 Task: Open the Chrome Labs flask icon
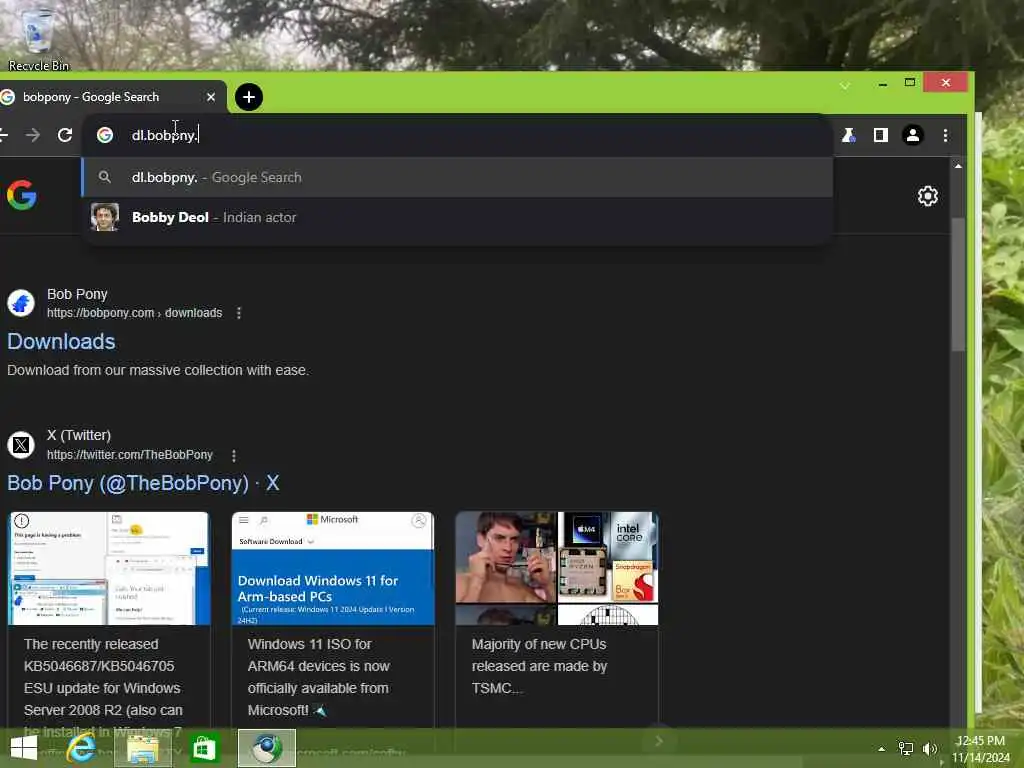848,135
